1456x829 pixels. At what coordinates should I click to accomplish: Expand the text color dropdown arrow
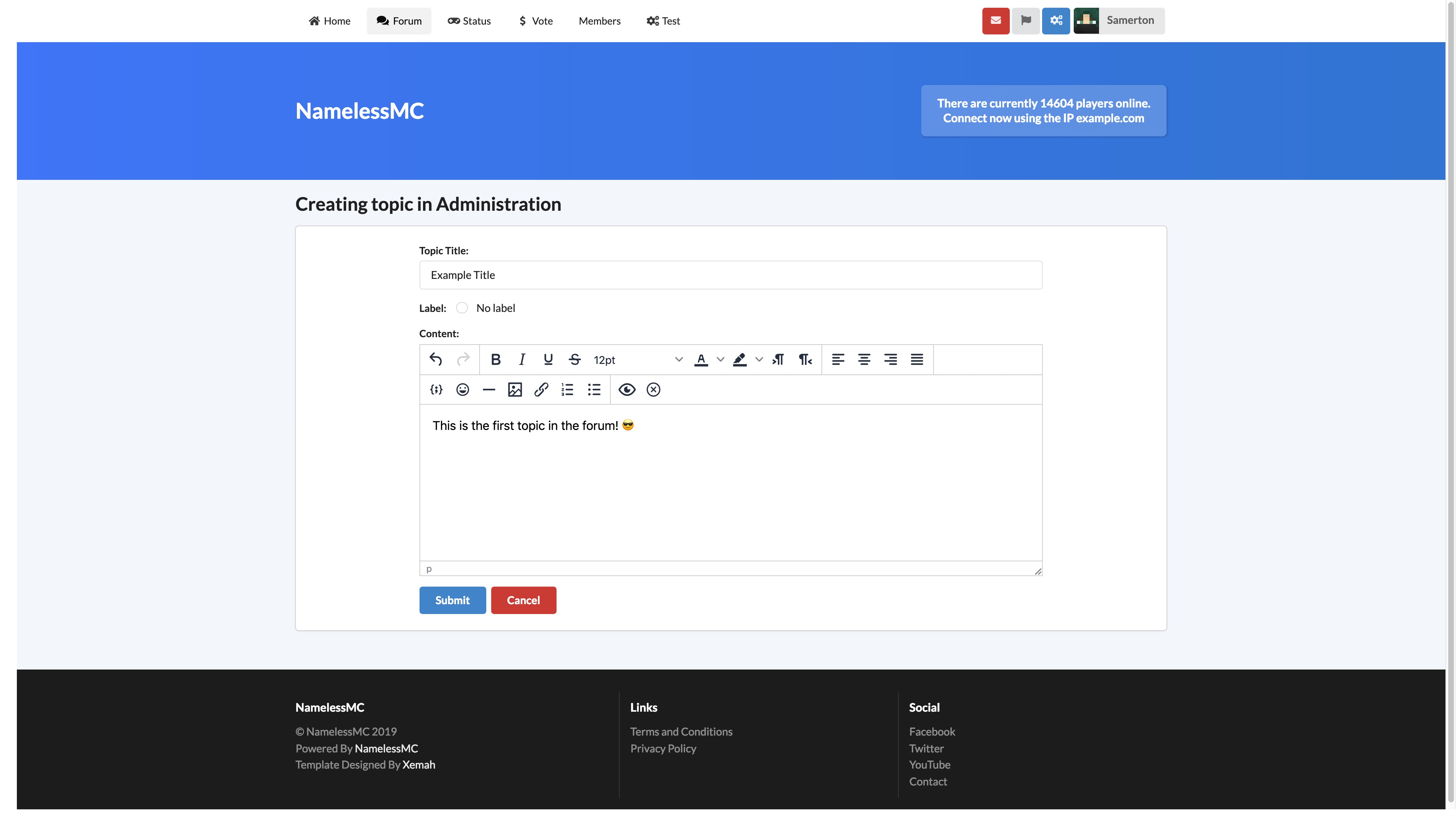tap(720, 359)
